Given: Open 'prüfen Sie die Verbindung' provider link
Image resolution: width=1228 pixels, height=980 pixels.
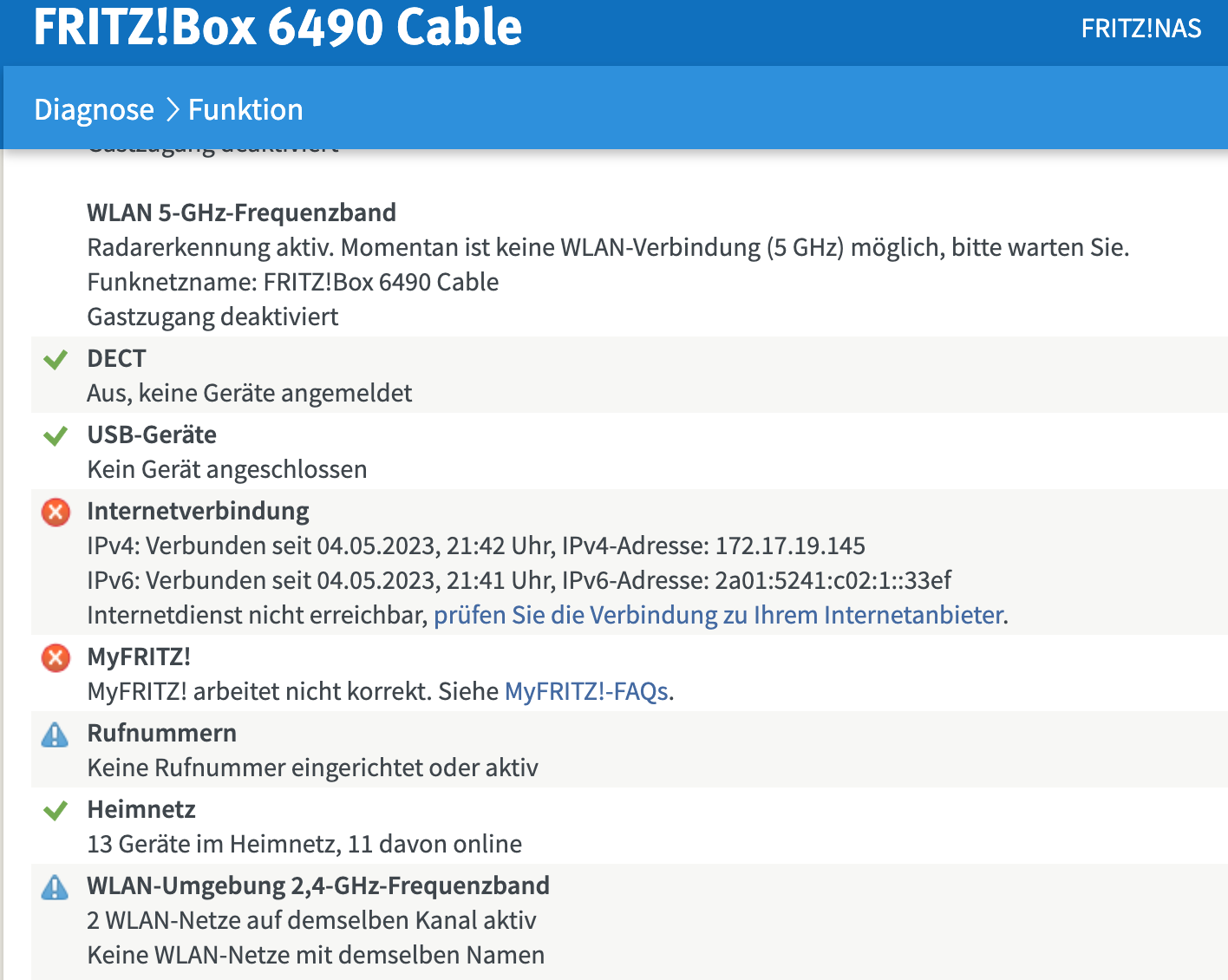Looking at the screenshot, I should tap(719, 615).
